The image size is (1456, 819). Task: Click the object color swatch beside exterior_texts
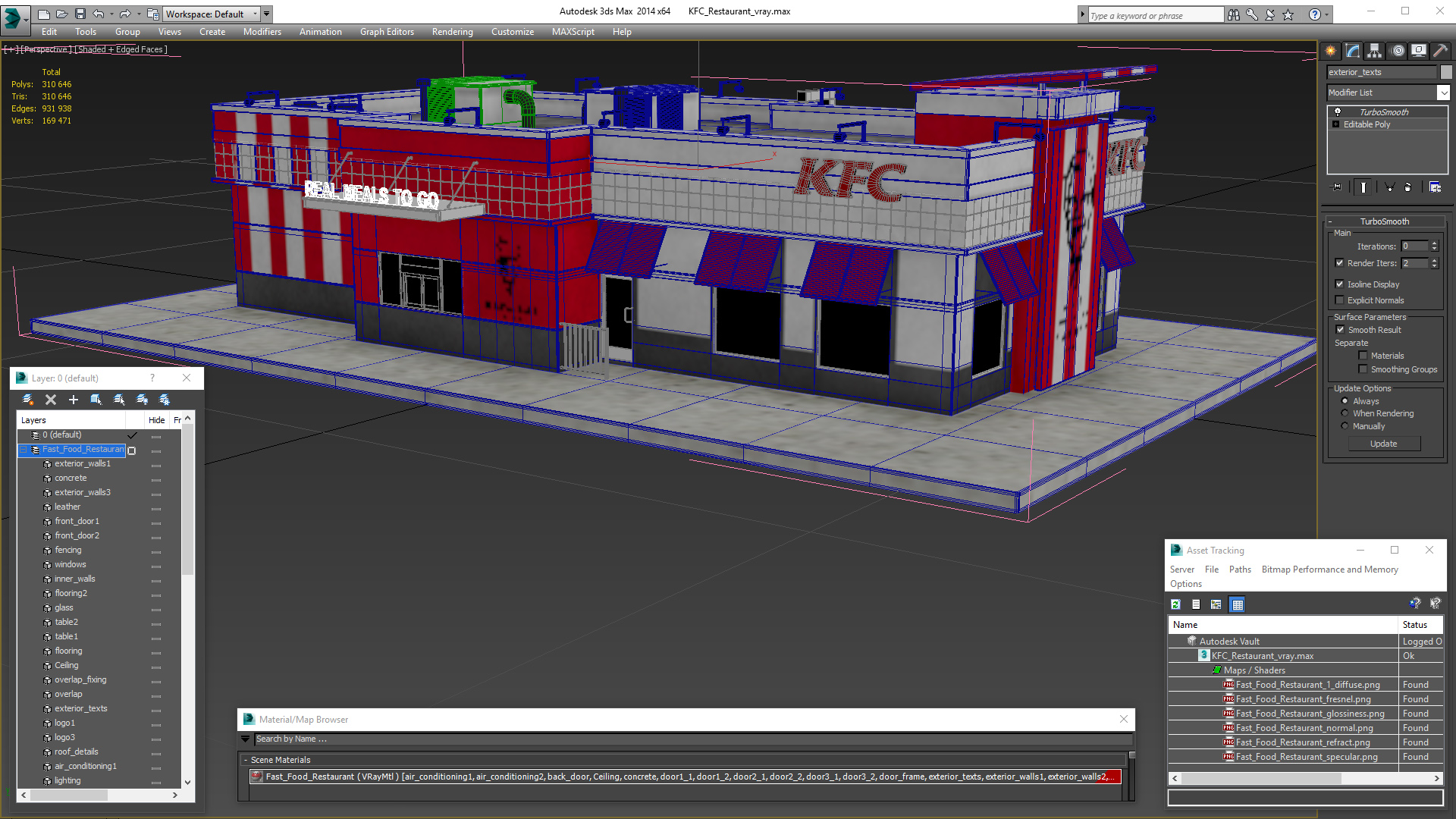(1446, 72)
